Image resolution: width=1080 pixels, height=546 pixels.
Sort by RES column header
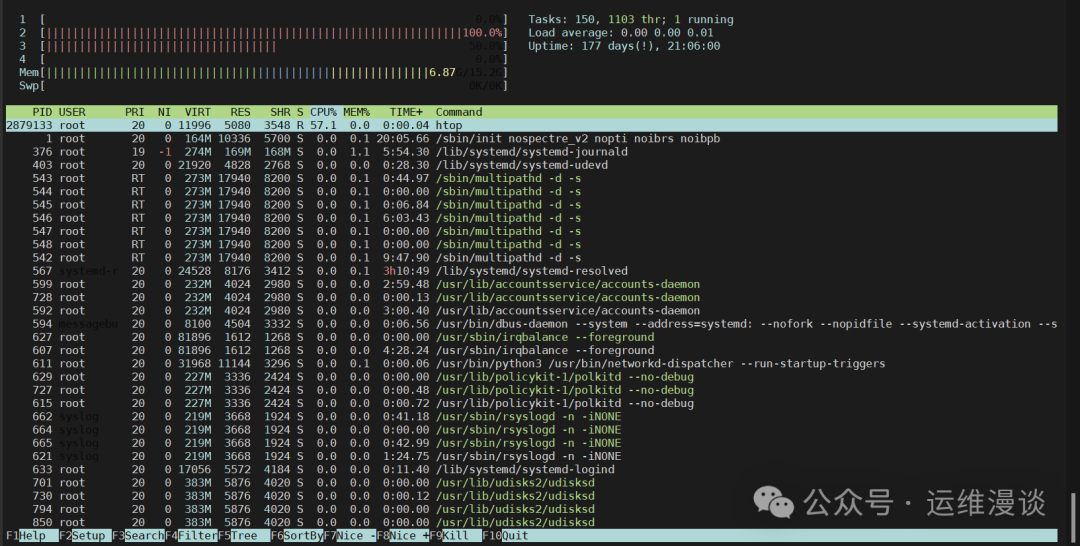240,112
